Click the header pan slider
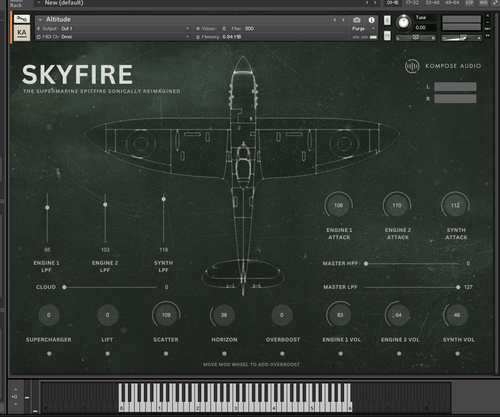 point(415,38)
